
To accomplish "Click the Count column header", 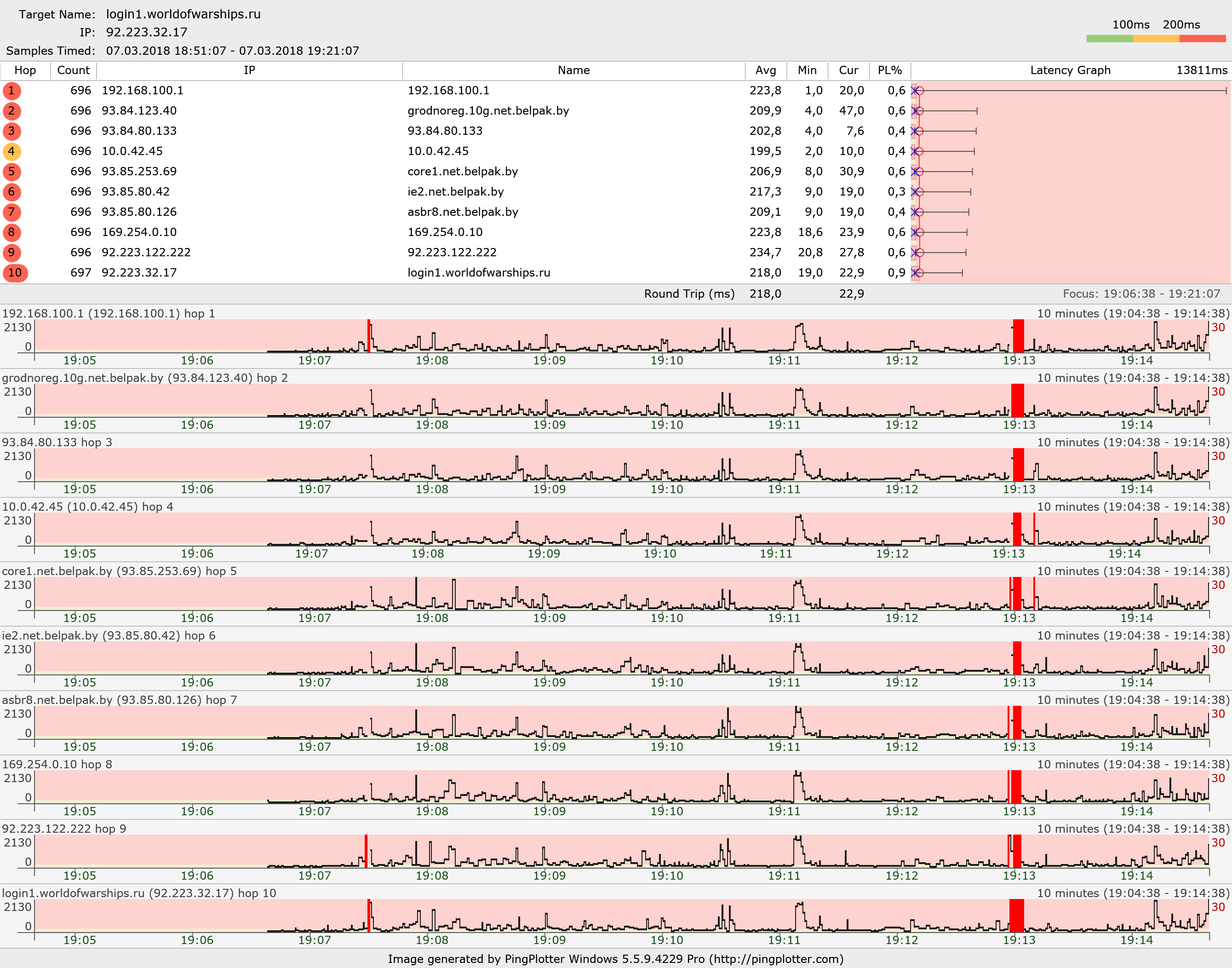I will point(74,70).
